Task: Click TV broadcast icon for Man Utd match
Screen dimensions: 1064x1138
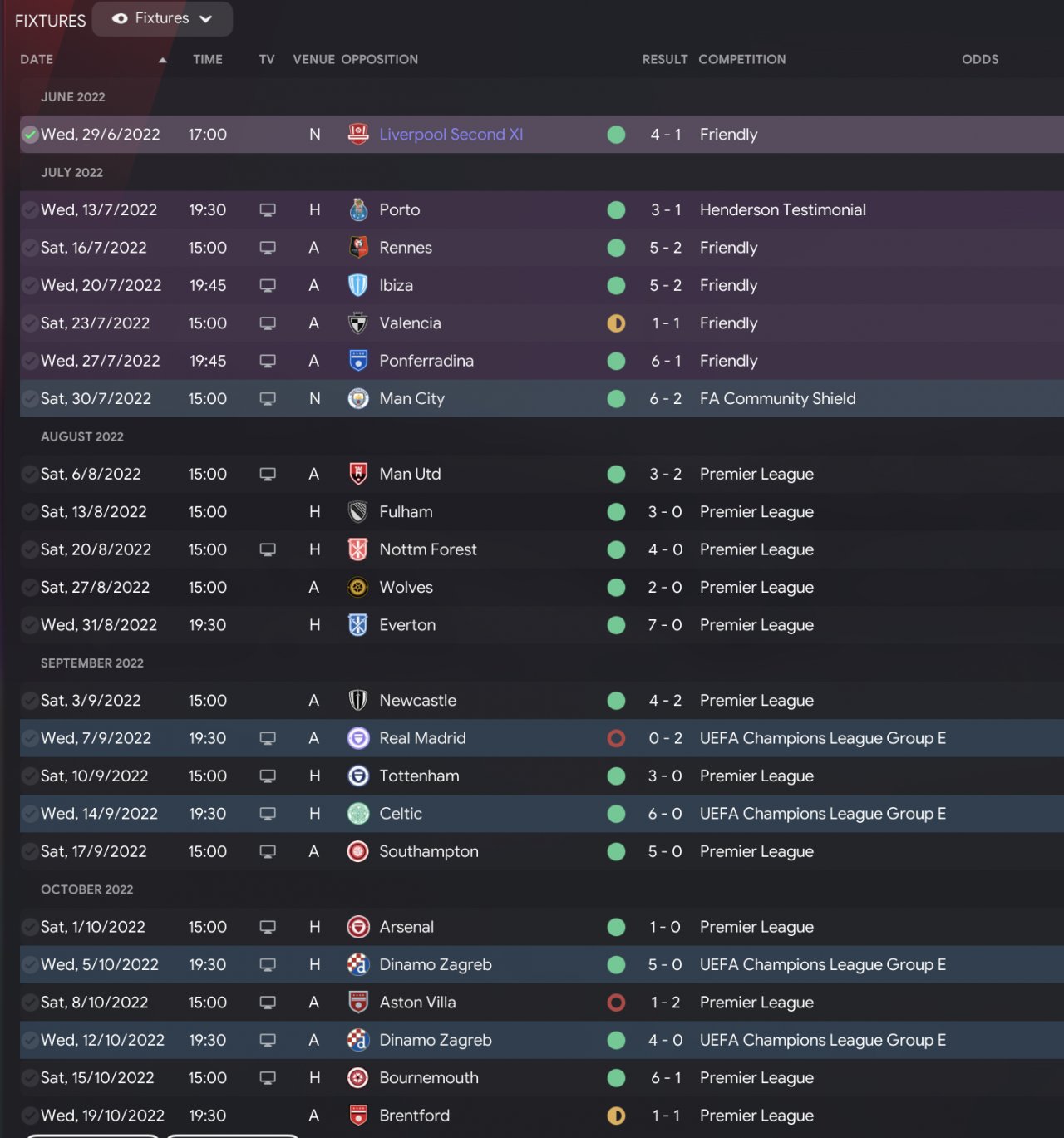Action: [268, 475]
